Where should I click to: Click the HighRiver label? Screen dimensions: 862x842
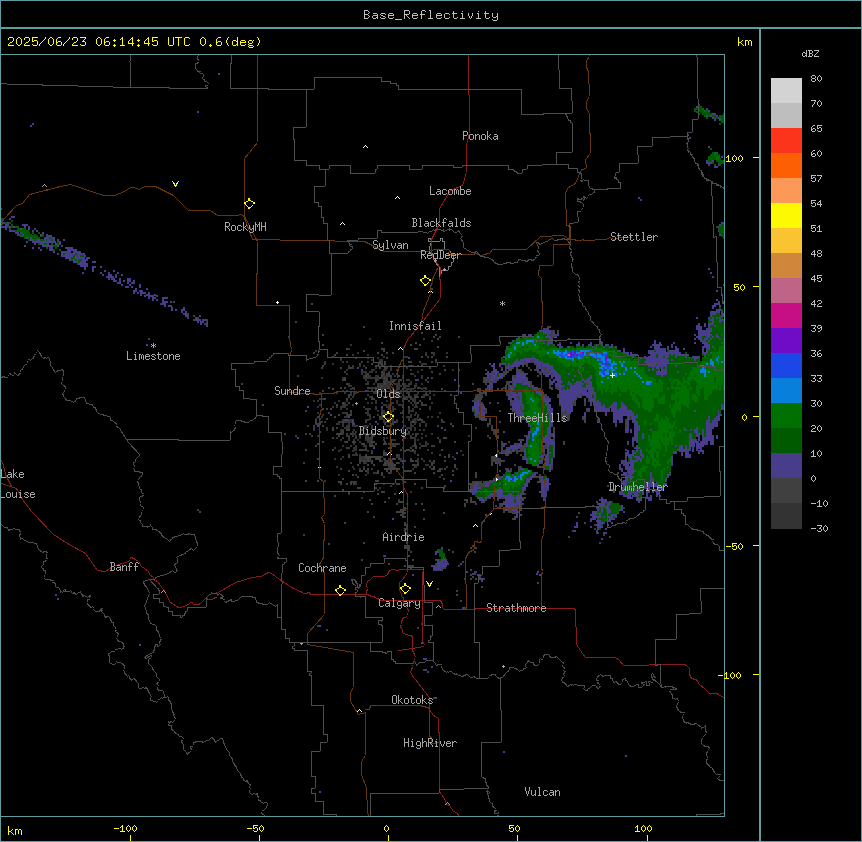click(430, 743)
